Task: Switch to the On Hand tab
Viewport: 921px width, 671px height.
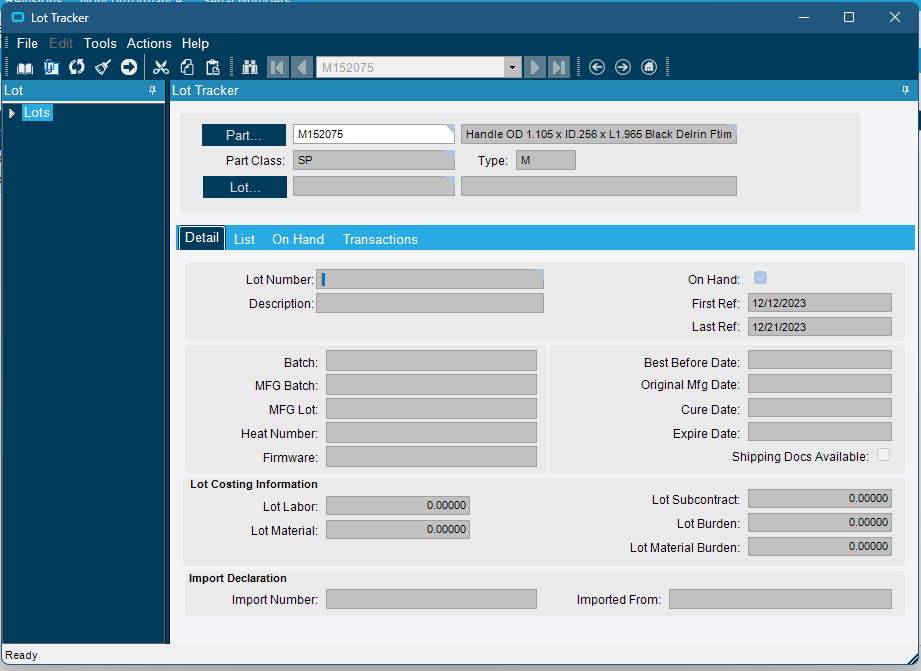Action: pos(298,239)
